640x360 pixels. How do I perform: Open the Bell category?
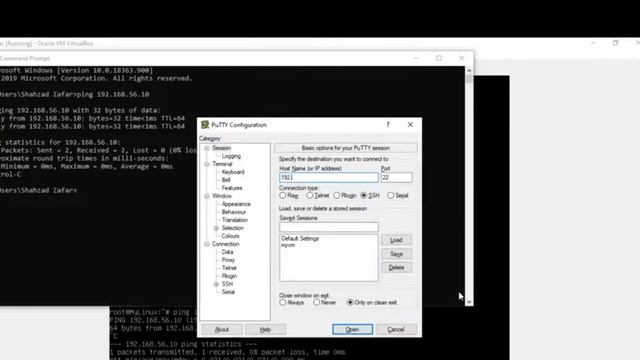pyautogui.click(x=226, y=180)
